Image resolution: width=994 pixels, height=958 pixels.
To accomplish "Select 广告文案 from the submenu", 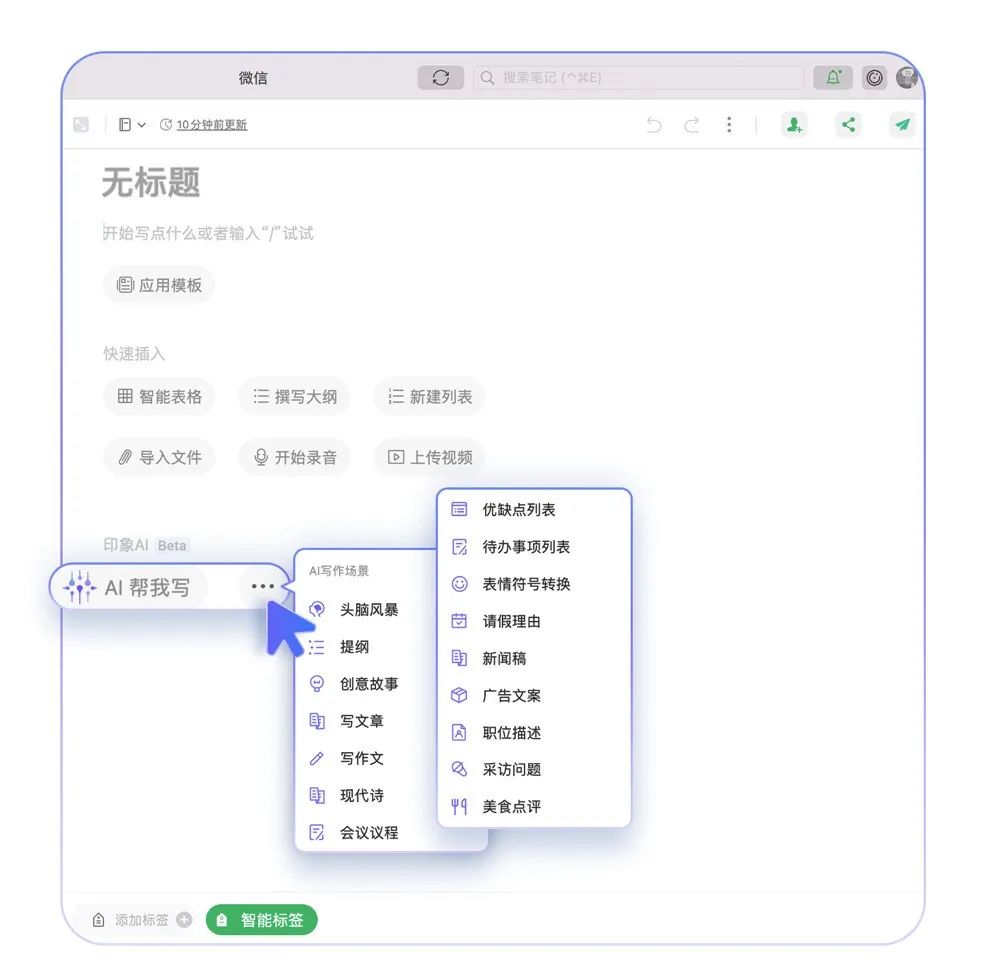I will click(x=511, y=696).
